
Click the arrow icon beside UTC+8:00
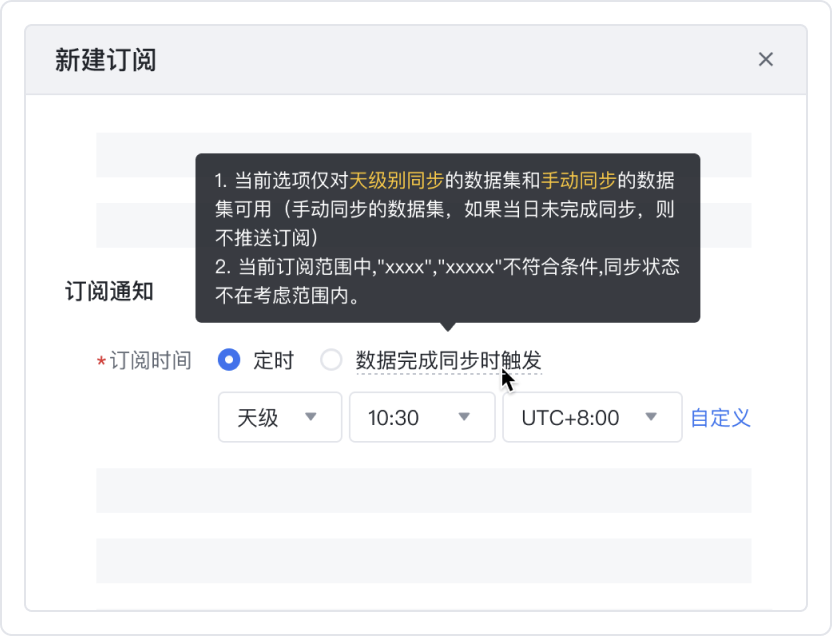click(x=651, y=417)
